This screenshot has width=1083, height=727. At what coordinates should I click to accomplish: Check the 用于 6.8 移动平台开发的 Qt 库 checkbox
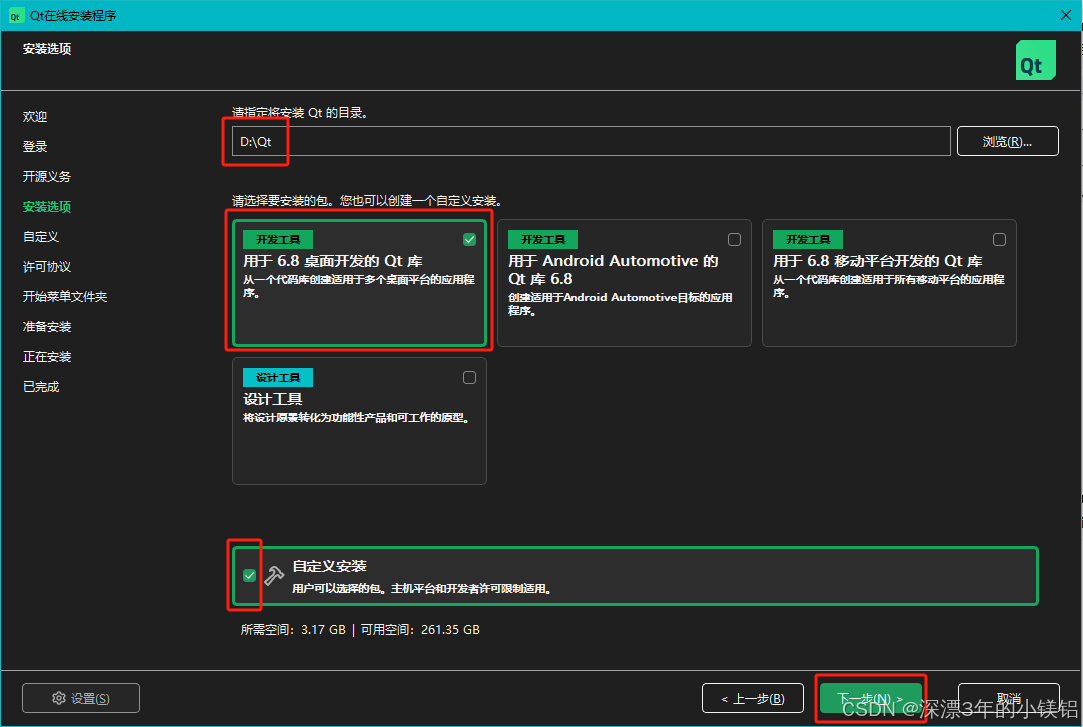[999, 240]
